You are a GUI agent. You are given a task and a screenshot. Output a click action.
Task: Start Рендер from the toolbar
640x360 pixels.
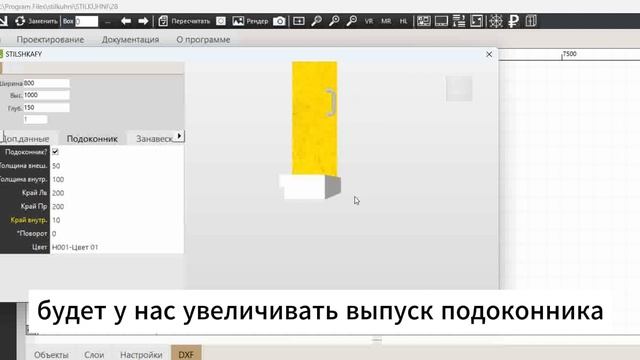point(250,21)
